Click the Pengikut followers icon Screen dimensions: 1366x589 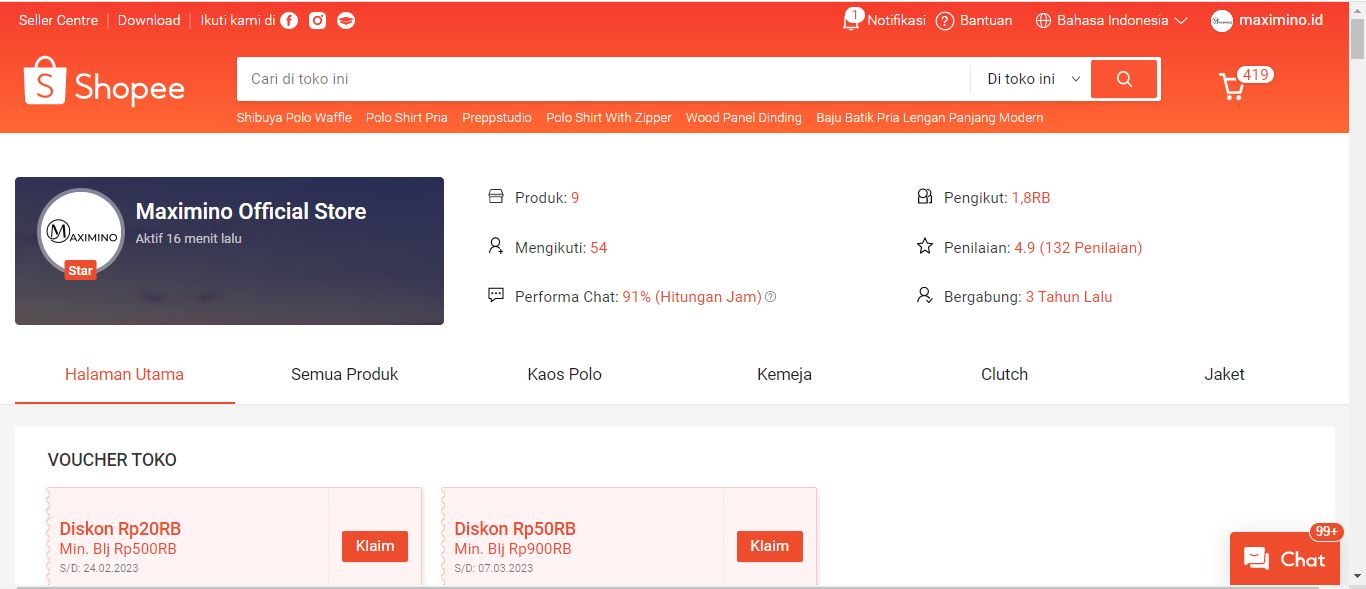click(925, 197)
